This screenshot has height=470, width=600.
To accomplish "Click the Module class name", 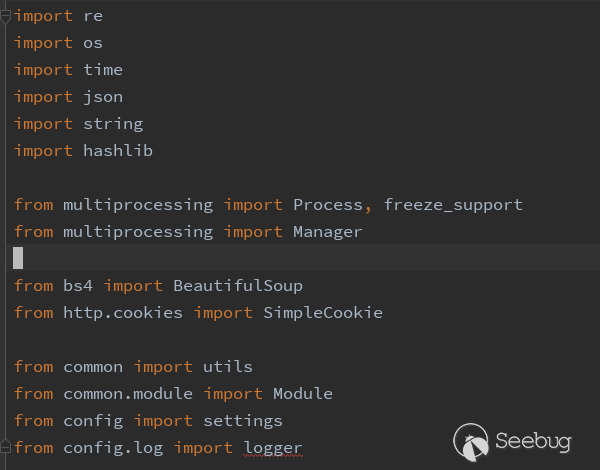I will [303, 394].
